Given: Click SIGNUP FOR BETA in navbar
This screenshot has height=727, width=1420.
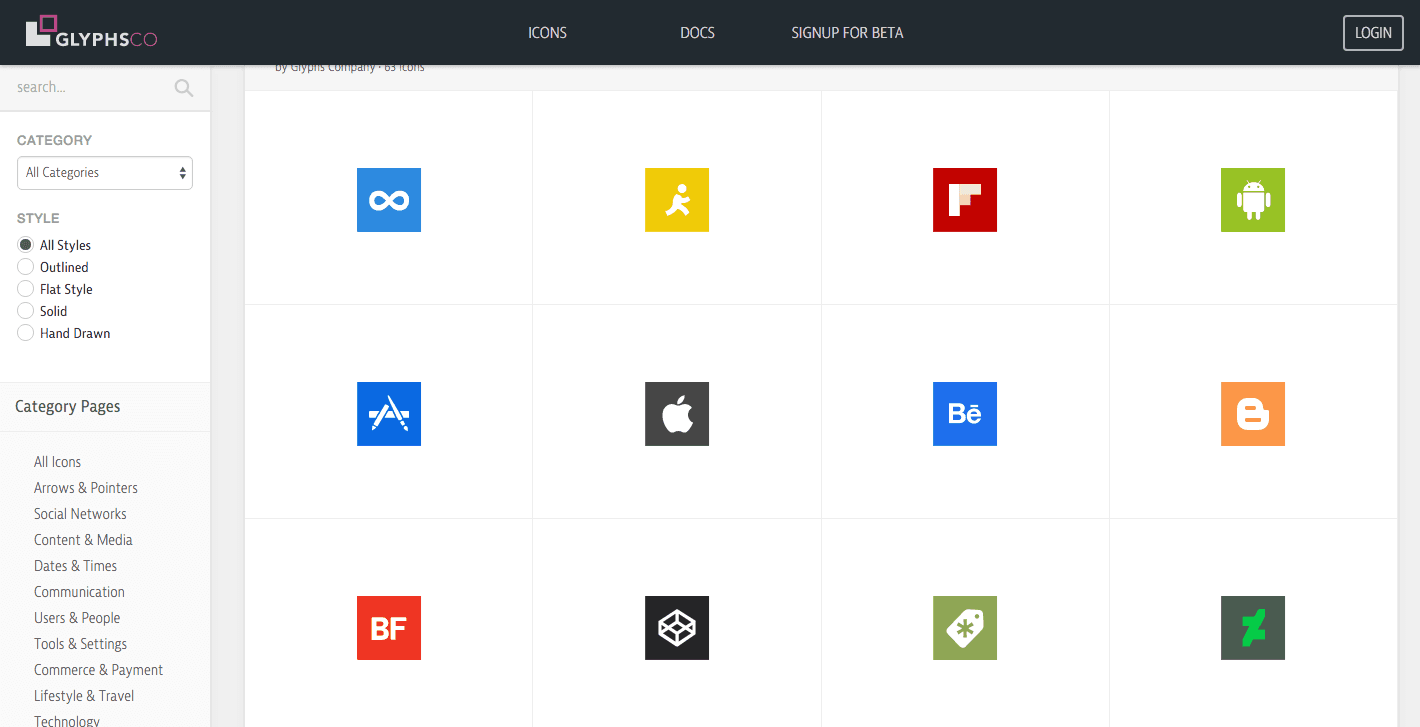Looking at the screenshot, I should point(847,33).
